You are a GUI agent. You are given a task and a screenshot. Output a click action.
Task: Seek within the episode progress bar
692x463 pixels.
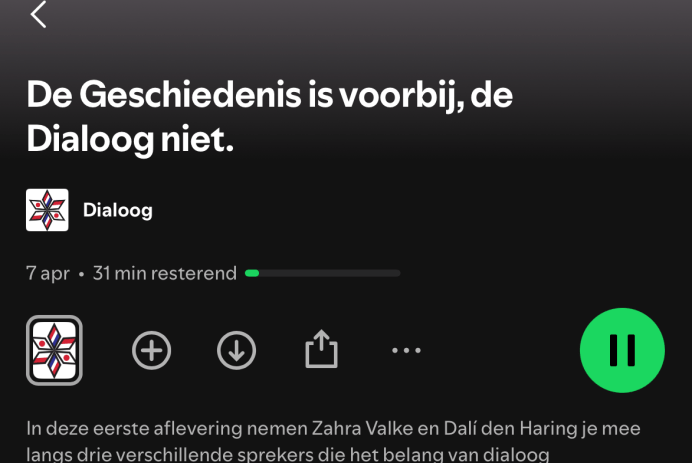click(x=323, y=273)
